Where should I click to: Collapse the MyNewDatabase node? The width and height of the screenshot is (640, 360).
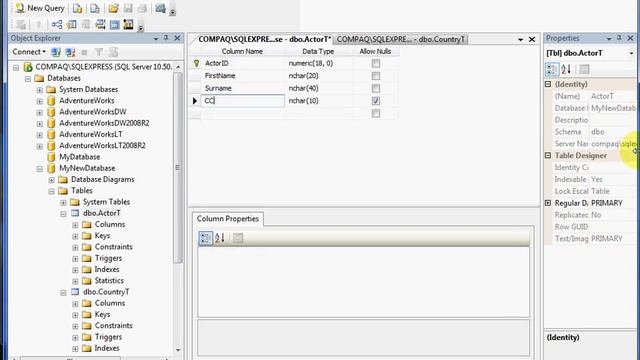click(40, 168)
